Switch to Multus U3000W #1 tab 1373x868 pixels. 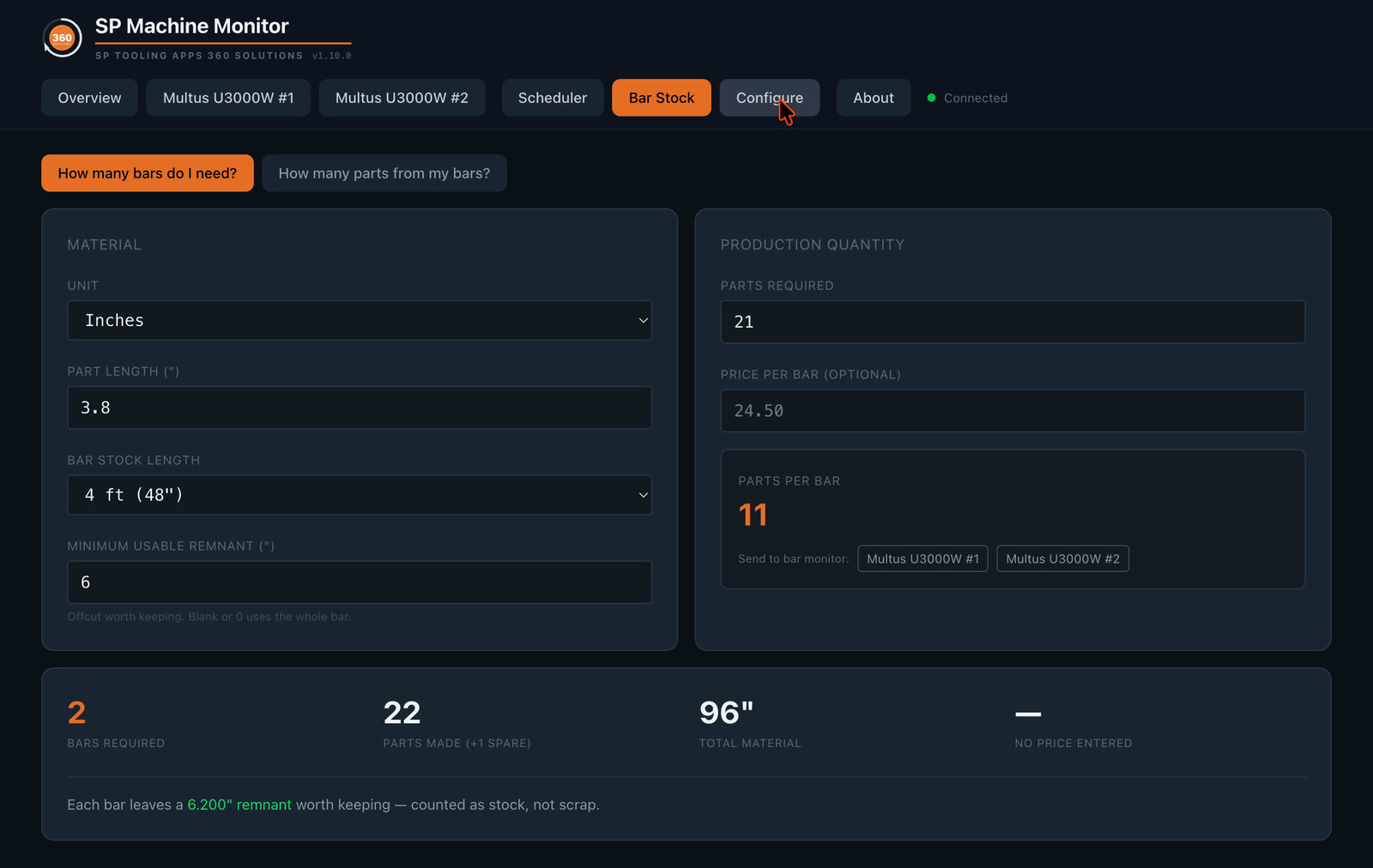(x=228, y=98)
